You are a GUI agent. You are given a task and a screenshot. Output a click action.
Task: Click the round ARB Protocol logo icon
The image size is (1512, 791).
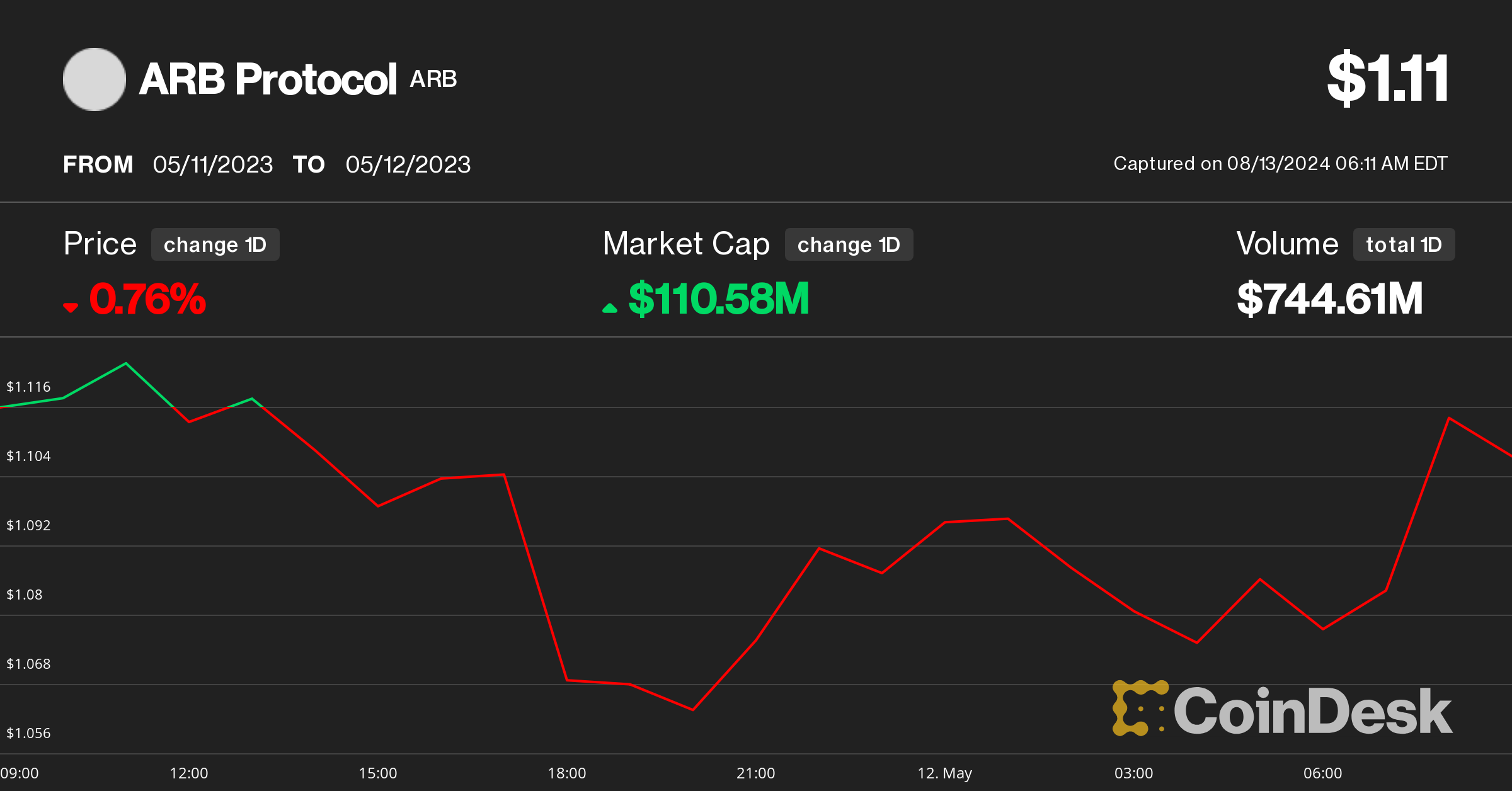(94, 79)
